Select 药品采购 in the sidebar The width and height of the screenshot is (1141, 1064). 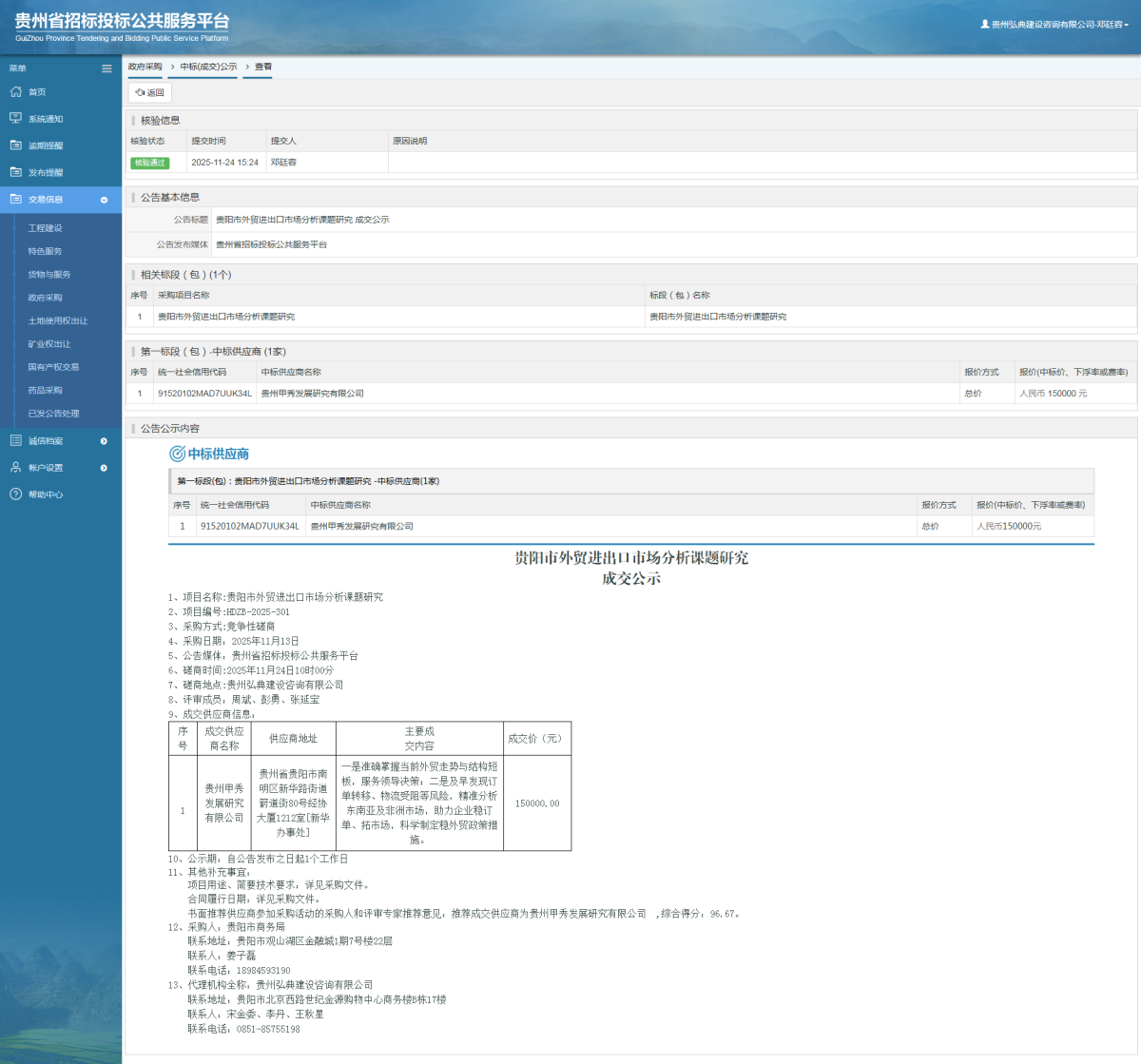tap(45, 390)
